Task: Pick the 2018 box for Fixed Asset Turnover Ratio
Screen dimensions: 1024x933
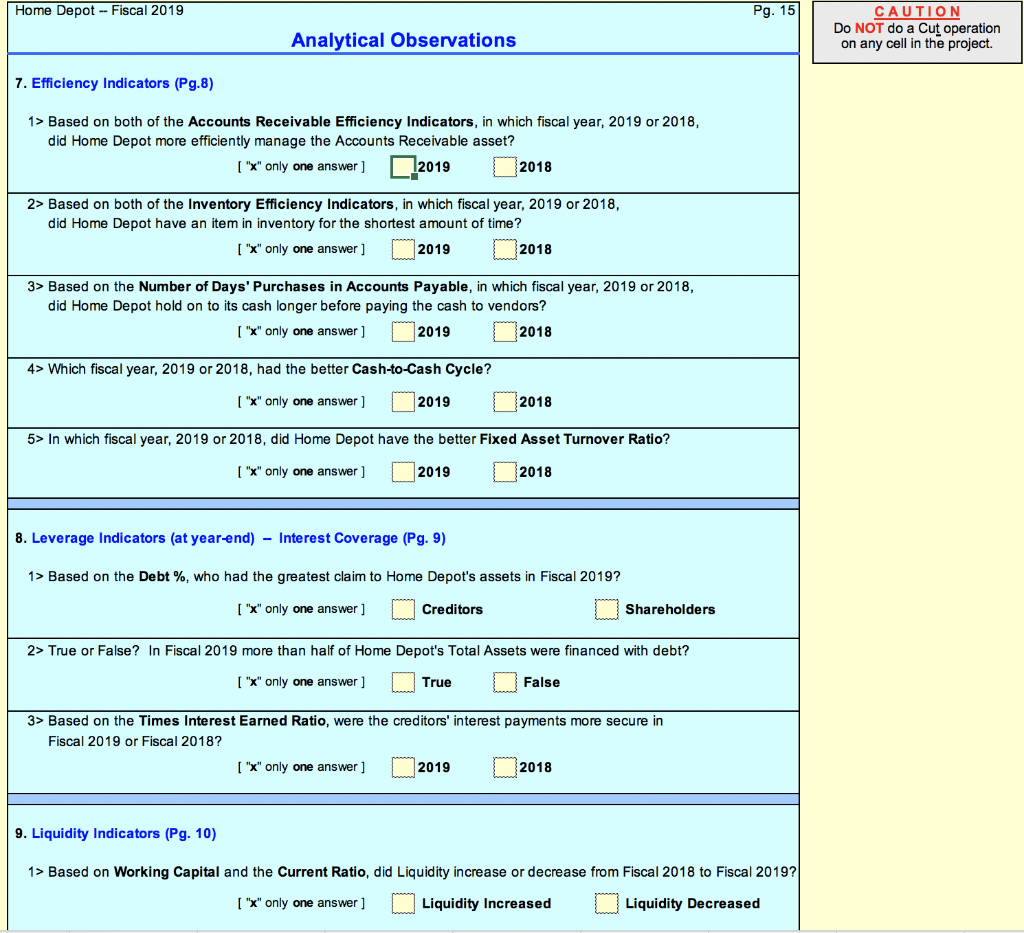Action: pyautogui.click(x=505, y=471)
